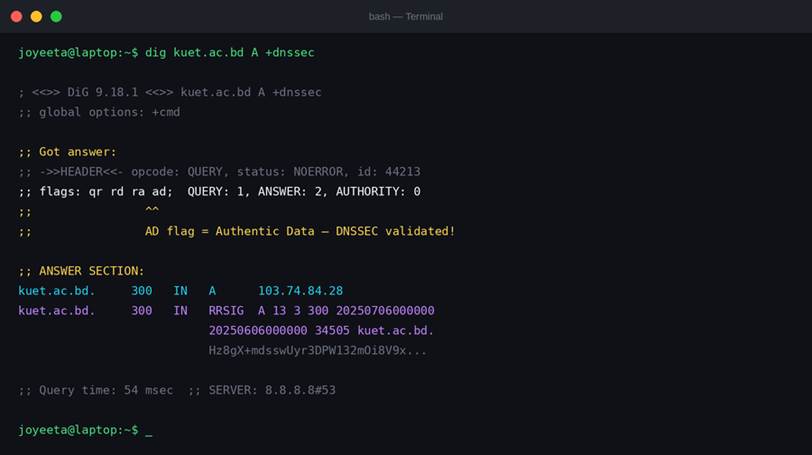
Task: Click the 'bash — Terminal' window title
Action: pyautogui.click(x=405, y=17)
